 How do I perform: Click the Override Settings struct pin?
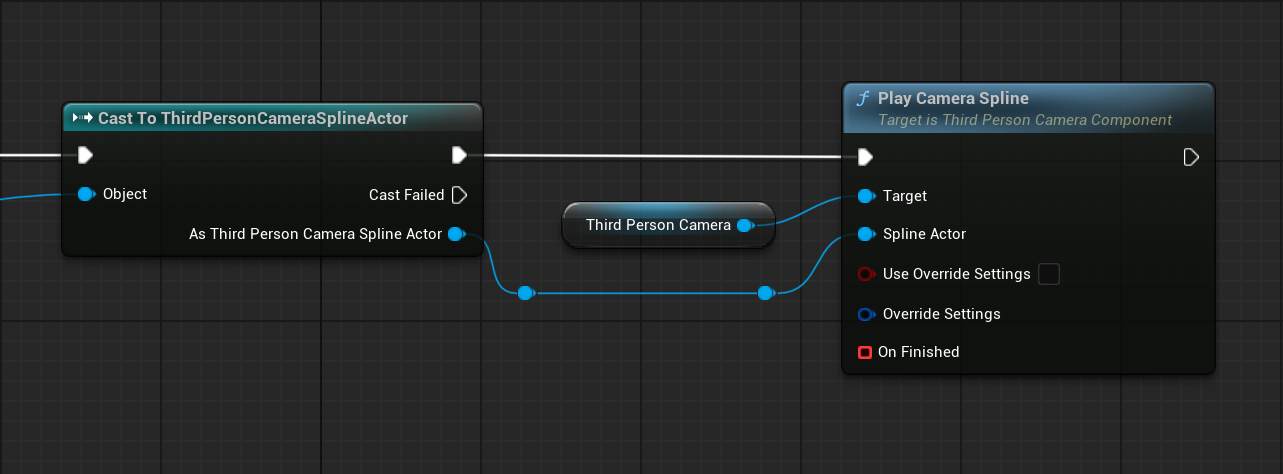click(866, 314)
